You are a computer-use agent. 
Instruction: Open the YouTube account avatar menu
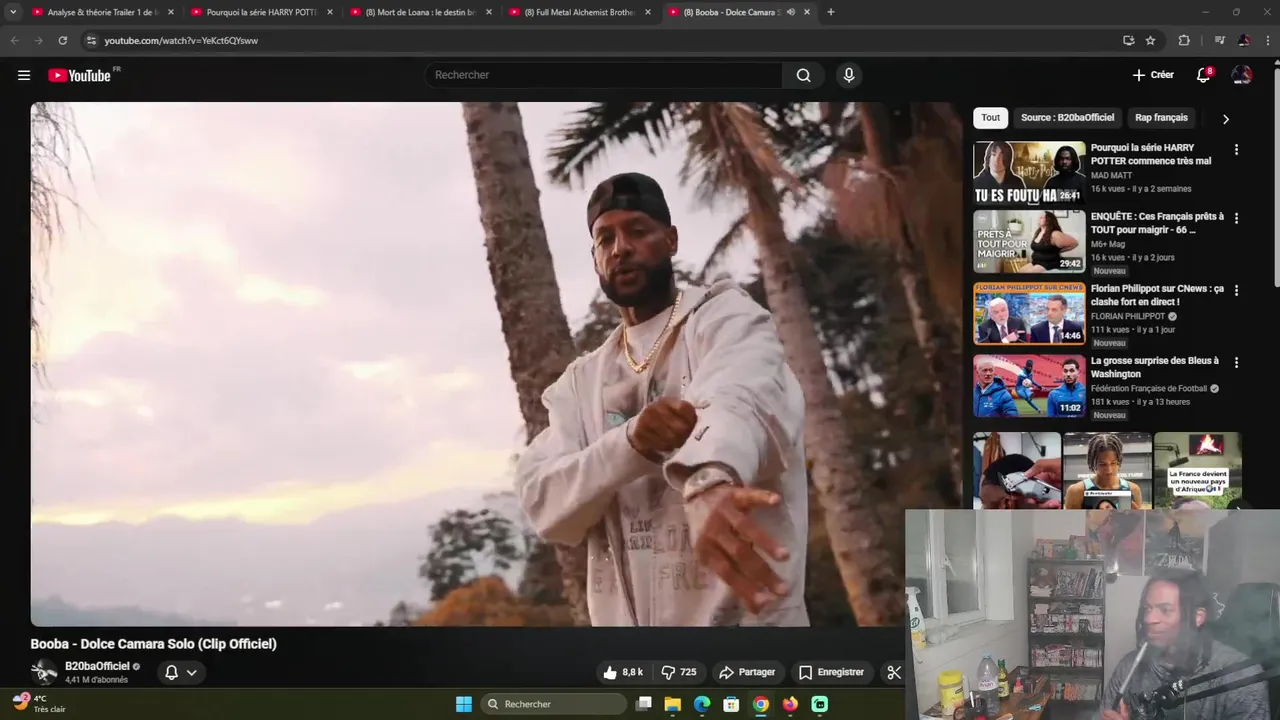pyautogui.click(x=1242, y=75)
